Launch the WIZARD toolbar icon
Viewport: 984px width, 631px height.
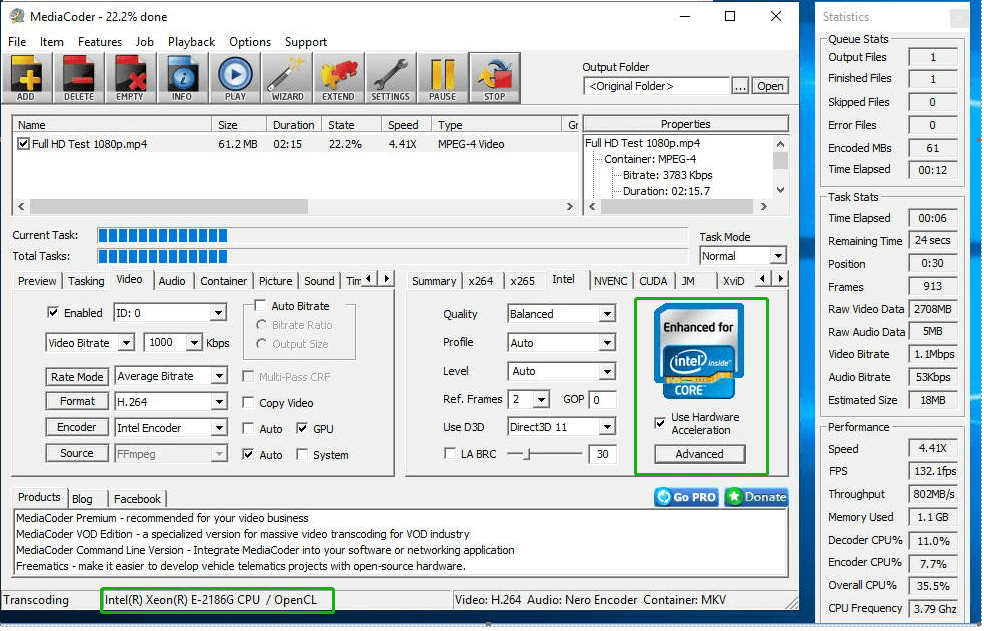coord(287,78)
